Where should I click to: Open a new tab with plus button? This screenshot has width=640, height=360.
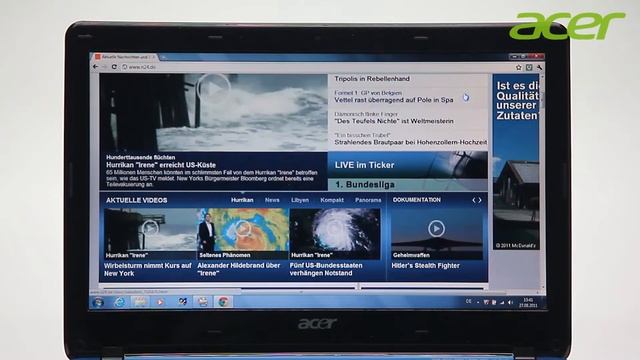[163, 57]
